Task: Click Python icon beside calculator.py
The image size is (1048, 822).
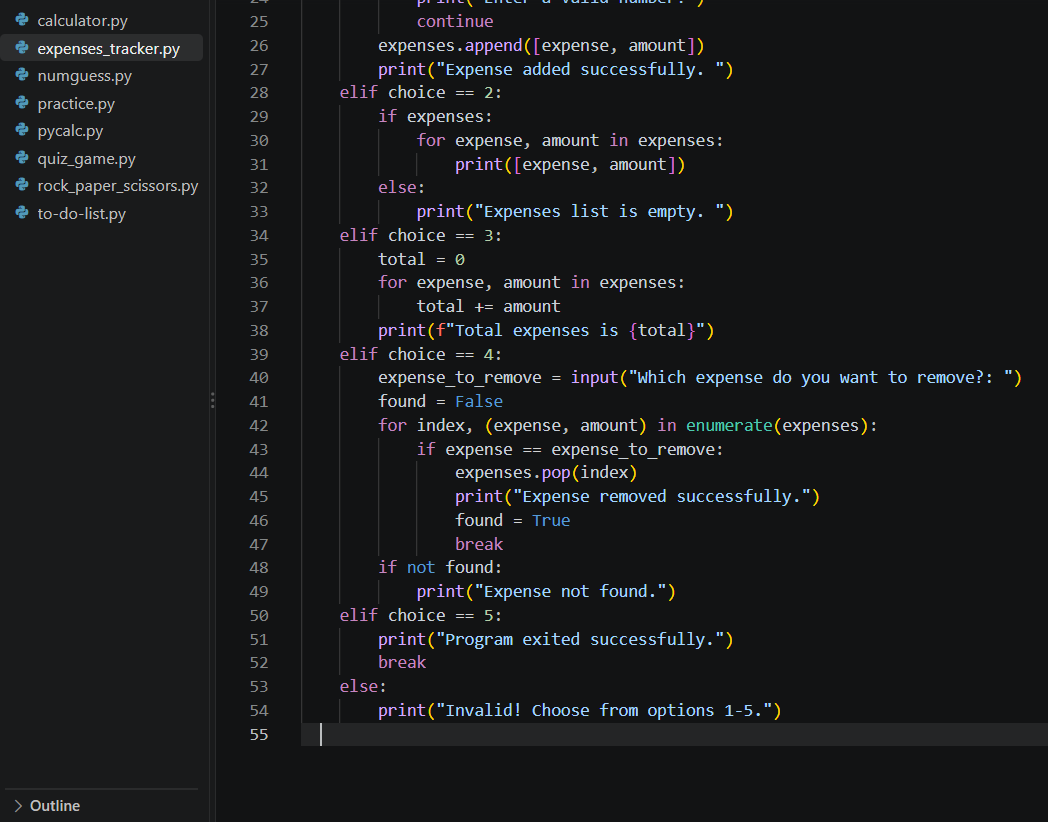Action: click(22, 19)
